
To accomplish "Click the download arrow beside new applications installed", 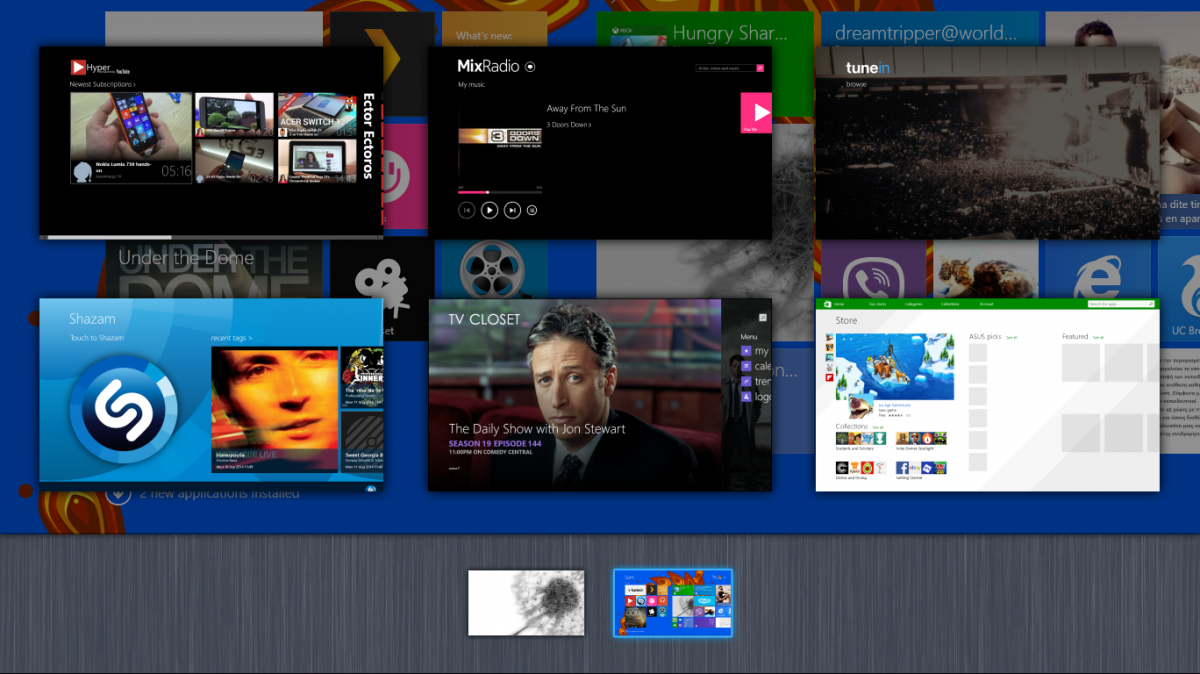I will click(118, 494).
